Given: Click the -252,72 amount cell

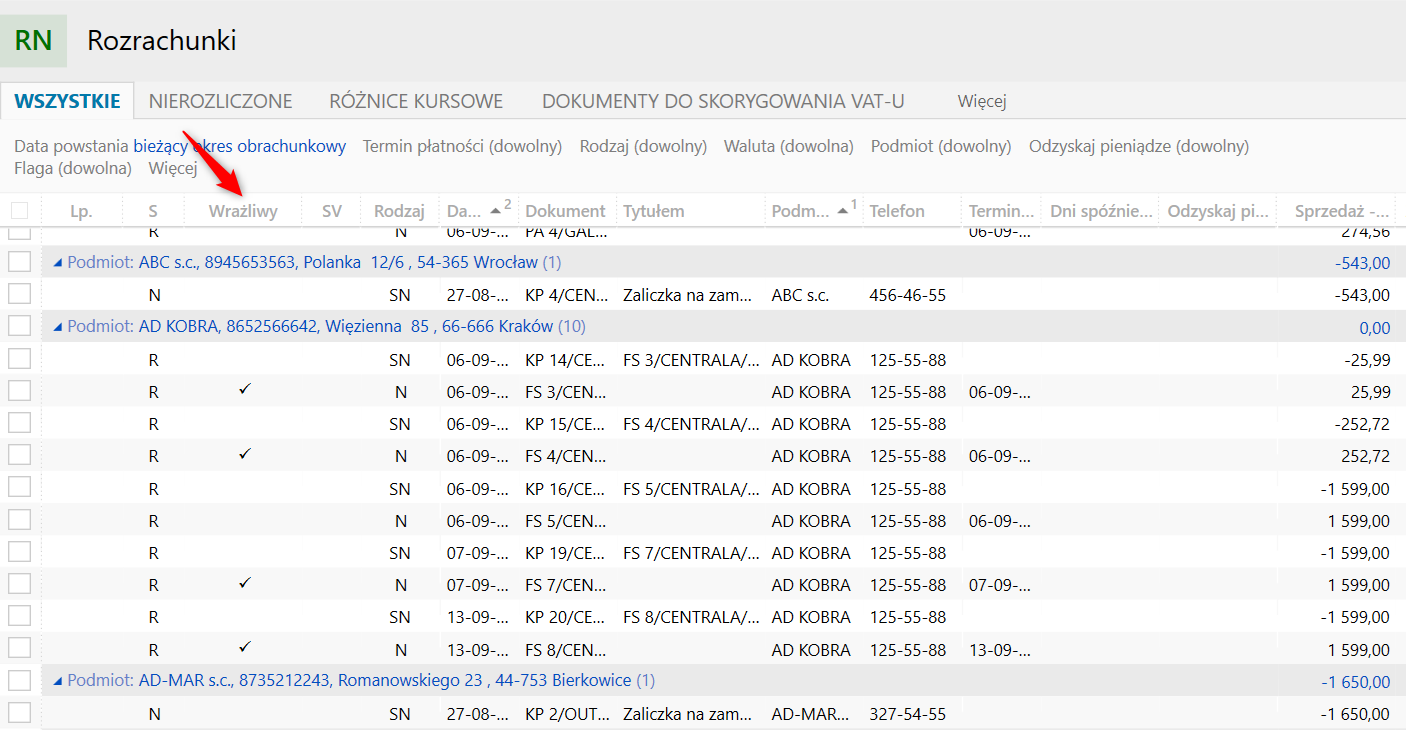Looking at the screenshot, I should click(x=1362, y=424).
